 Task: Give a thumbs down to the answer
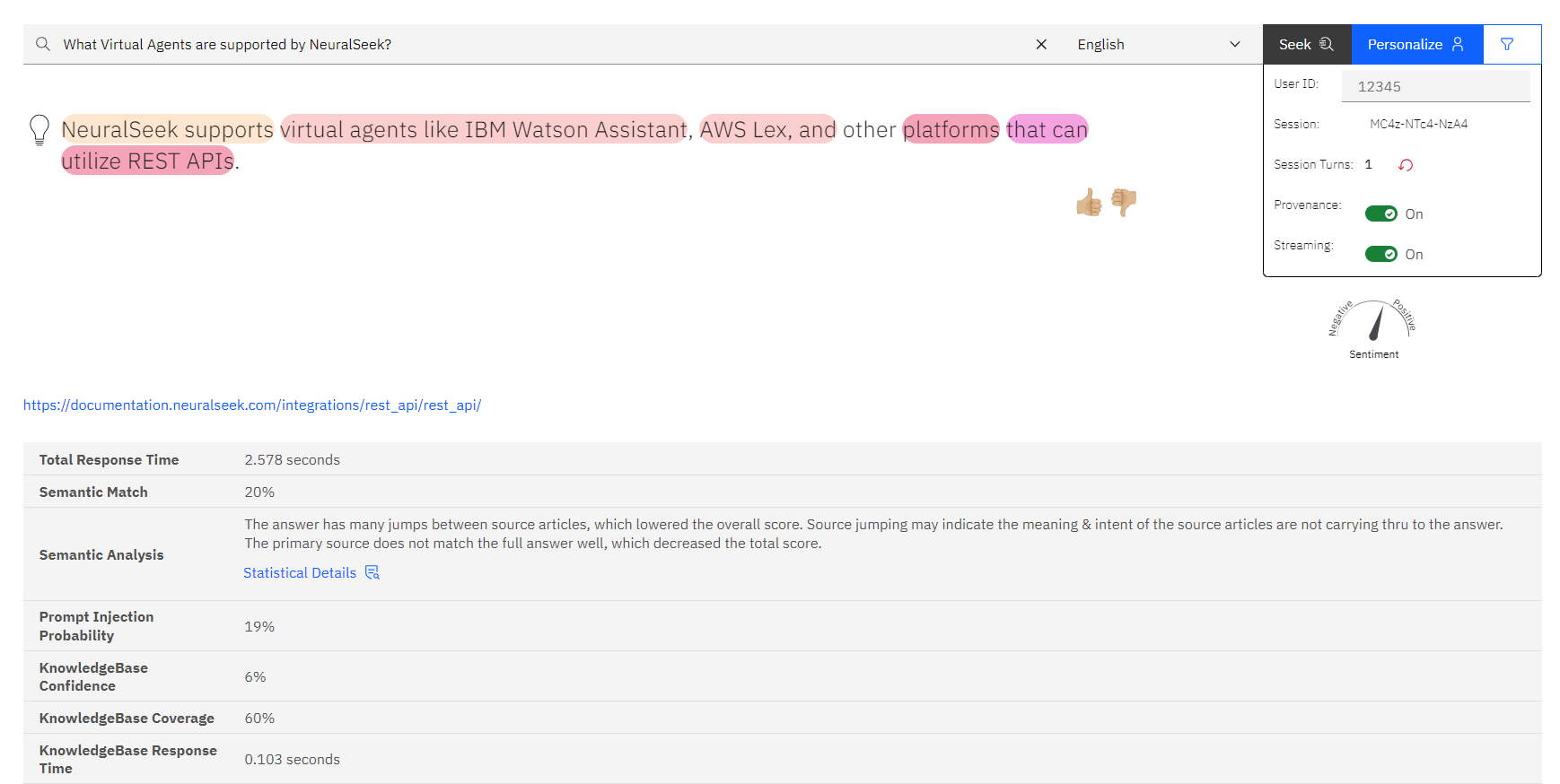point(1124,202)
